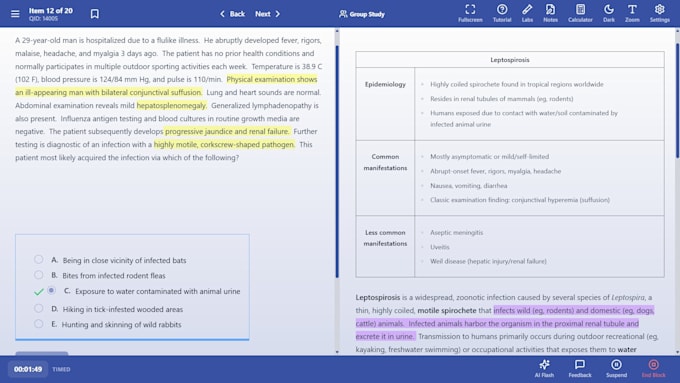Advance to the Next question
This screenshot has height=383, width=680.
tap(268, 14)
